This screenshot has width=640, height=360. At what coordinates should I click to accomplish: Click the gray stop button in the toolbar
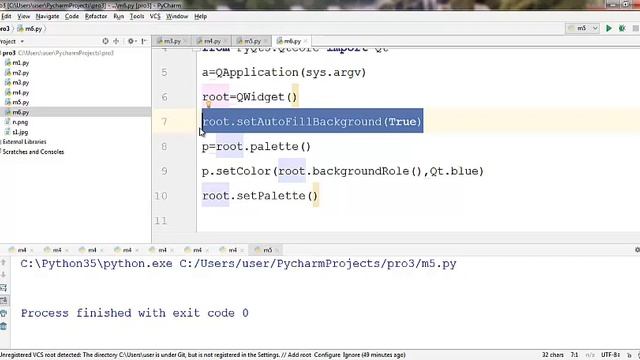pyautogui.click(x=636, y=28)
